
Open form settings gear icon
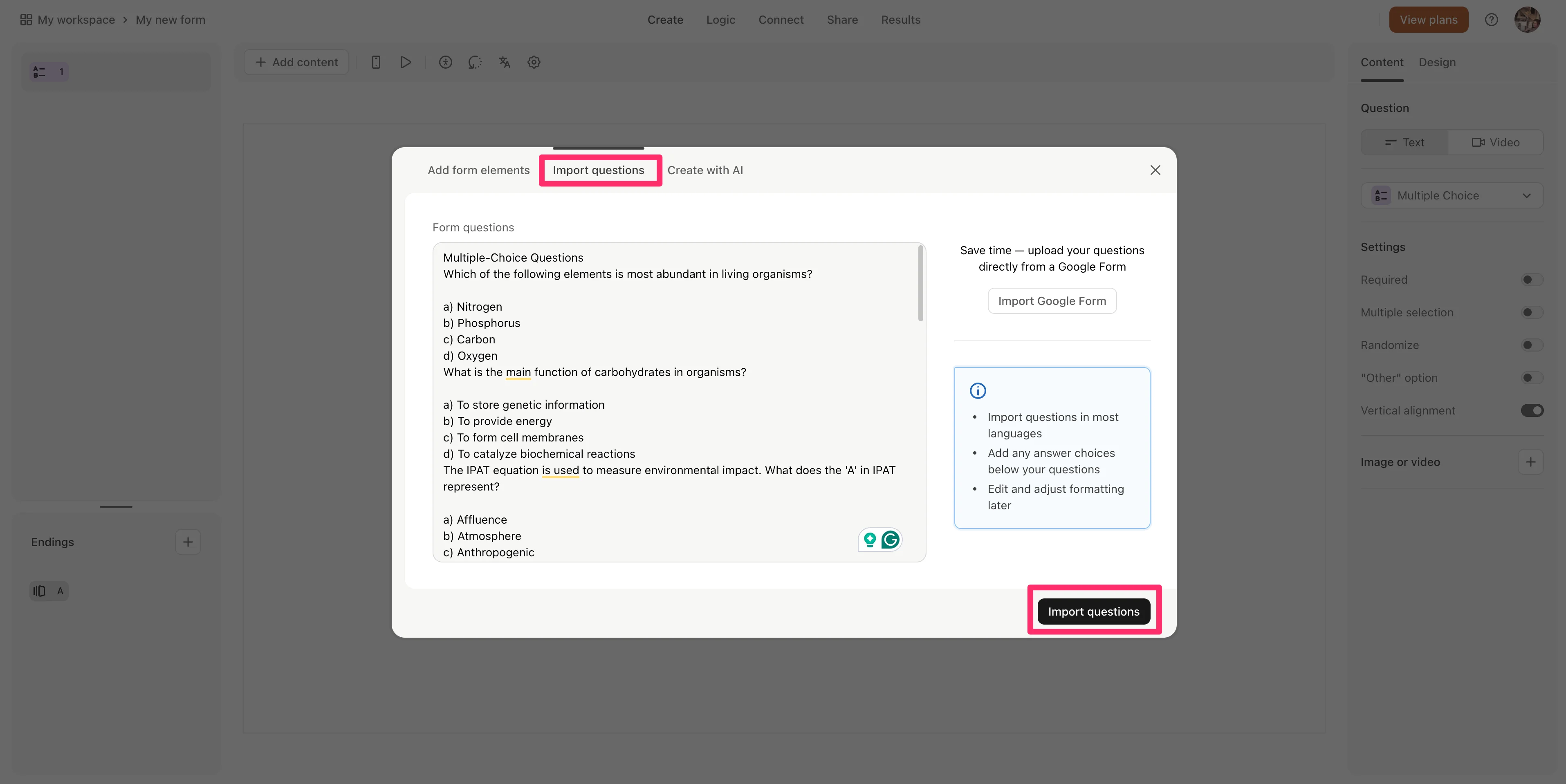(x=534, y=62)
